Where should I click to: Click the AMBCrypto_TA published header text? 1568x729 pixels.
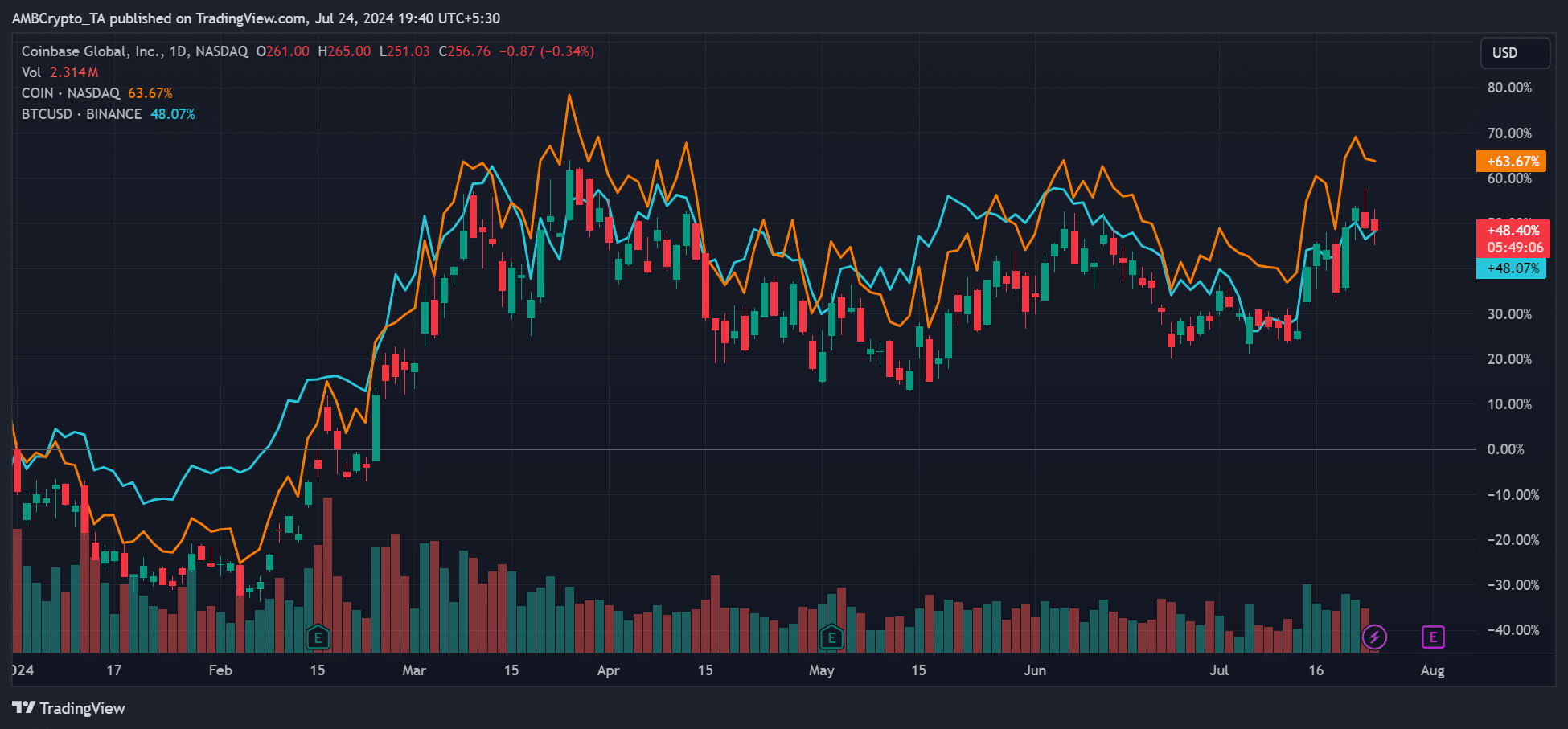256,18
